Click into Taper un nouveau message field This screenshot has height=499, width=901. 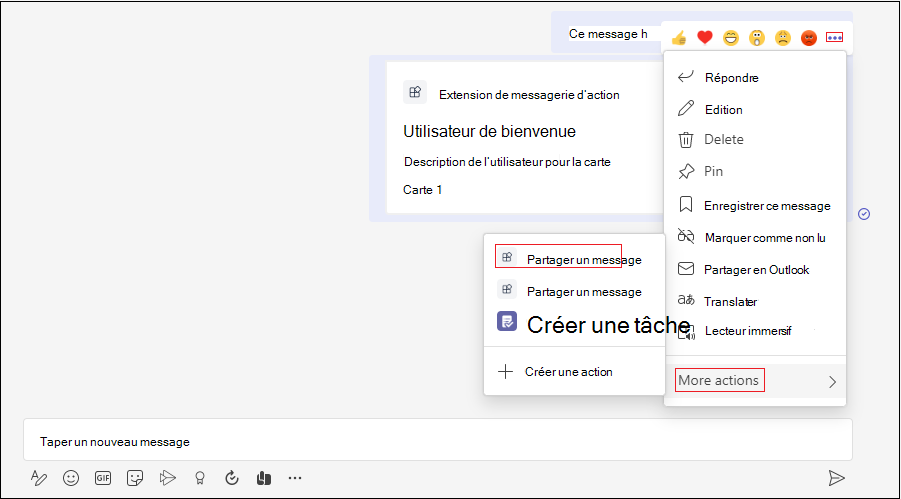438,440
